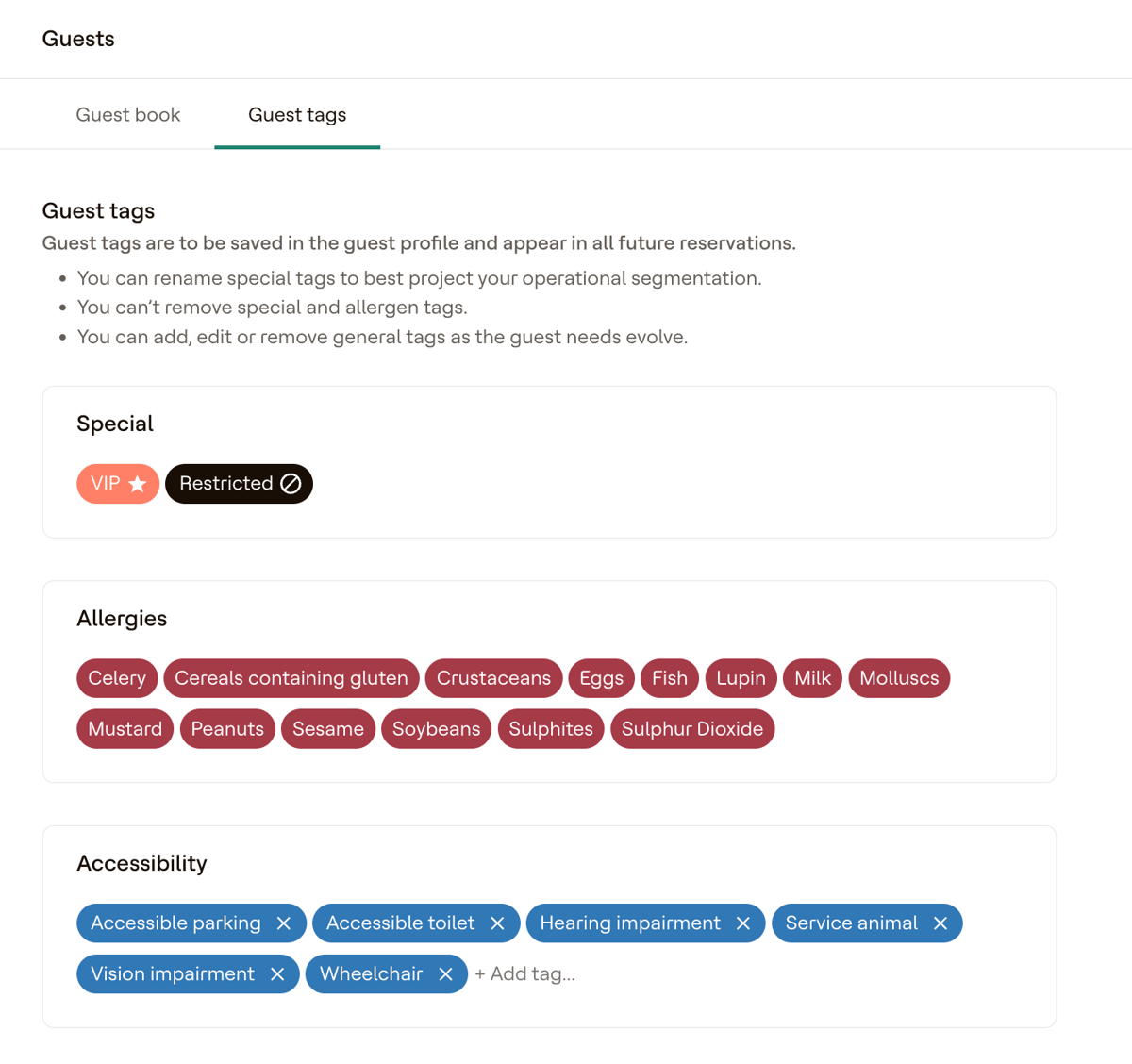Select the Wheelchair accessibility tag

point(373,973)
